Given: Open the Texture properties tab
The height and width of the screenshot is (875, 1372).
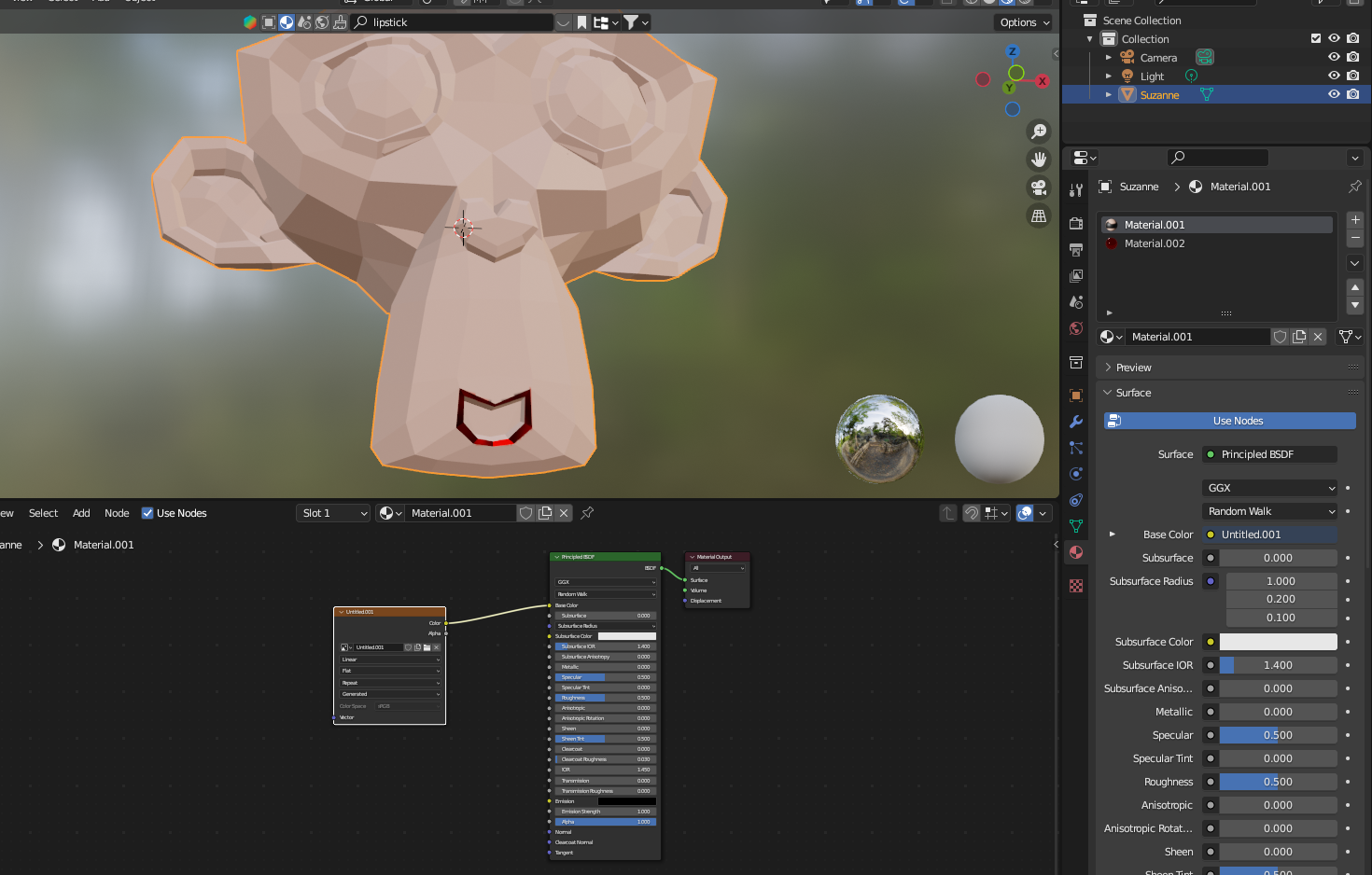Looking at the screenshot, I should [x=1076, y=586].
